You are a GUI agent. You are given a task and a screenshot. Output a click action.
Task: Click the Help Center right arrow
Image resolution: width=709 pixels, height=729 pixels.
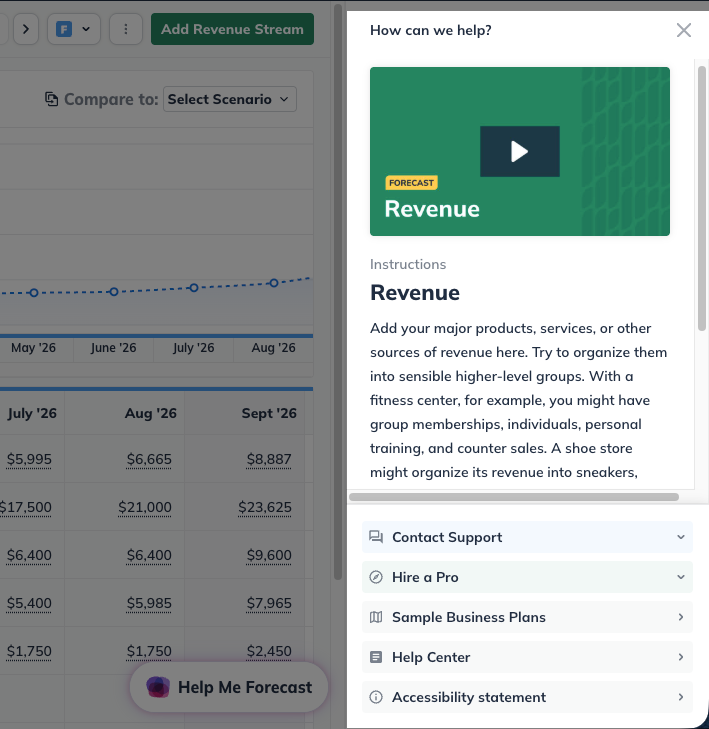pyautogui.click(x=681, y=657)
